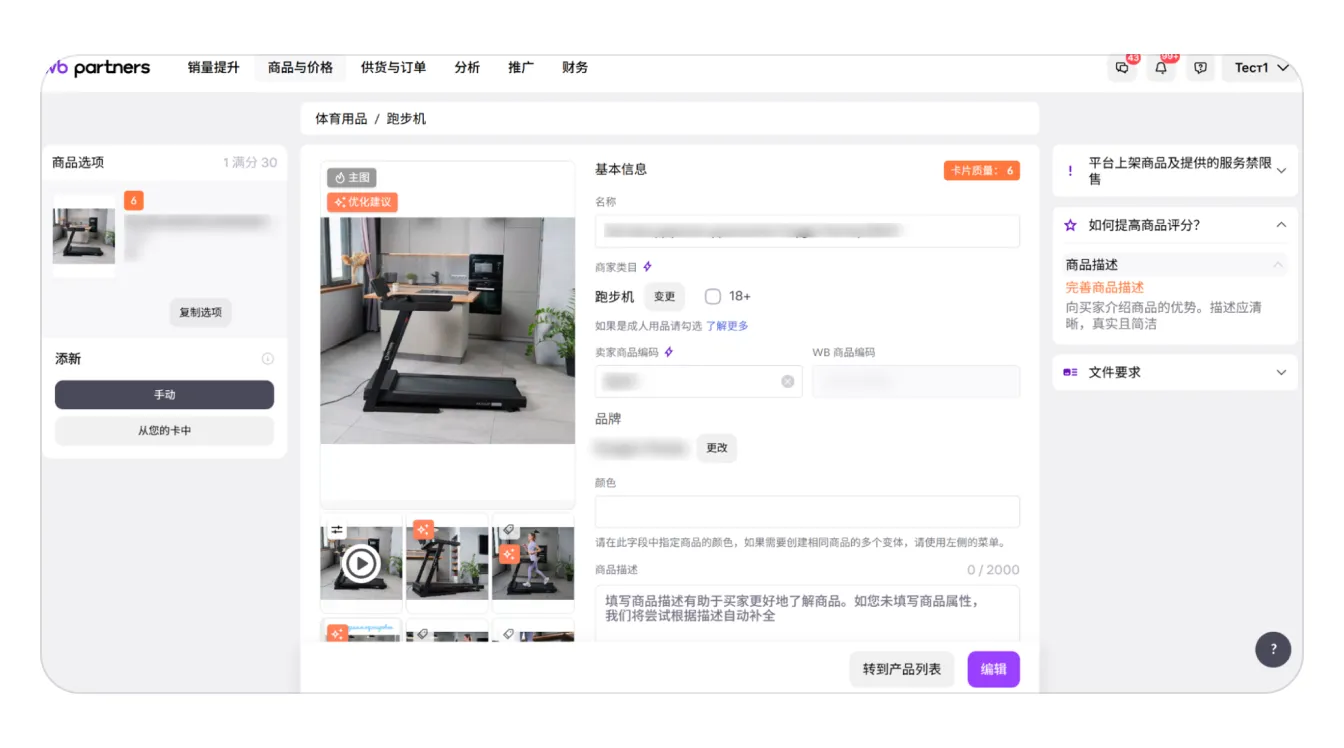Click the tag icon on the runner thumbnail
This screenshot has height=748, width=1344.
click(x=509, y=530)
